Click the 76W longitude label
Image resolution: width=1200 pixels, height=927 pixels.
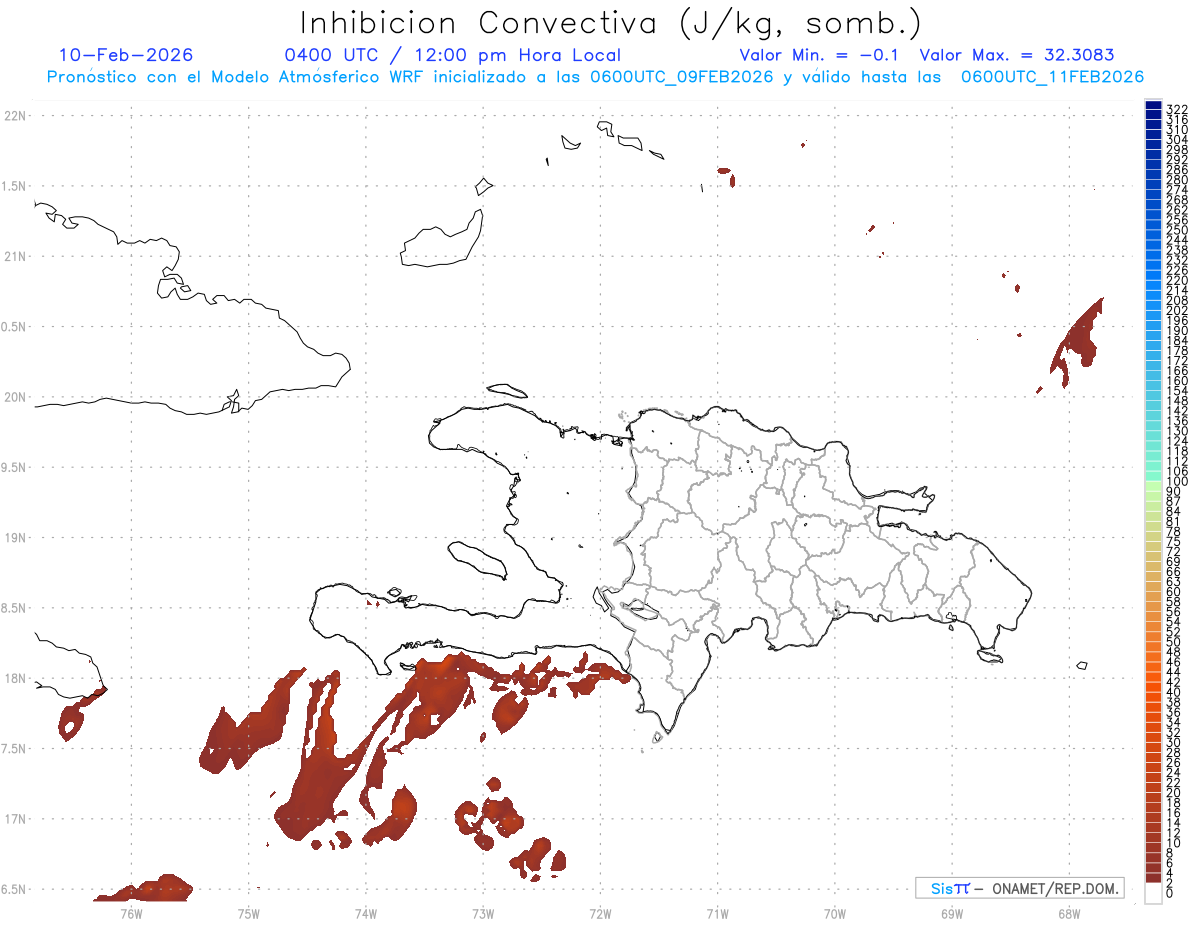pos(131,913)
